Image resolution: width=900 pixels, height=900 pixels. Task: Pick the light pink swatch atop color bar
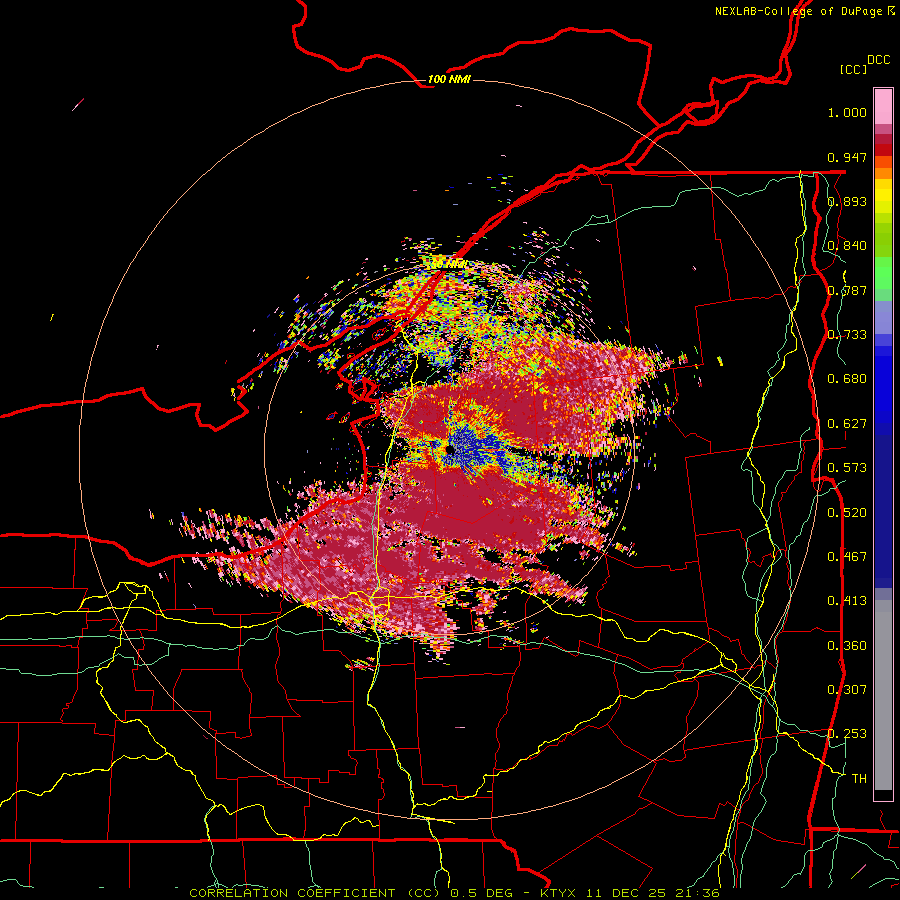click(x=883, y=107)
